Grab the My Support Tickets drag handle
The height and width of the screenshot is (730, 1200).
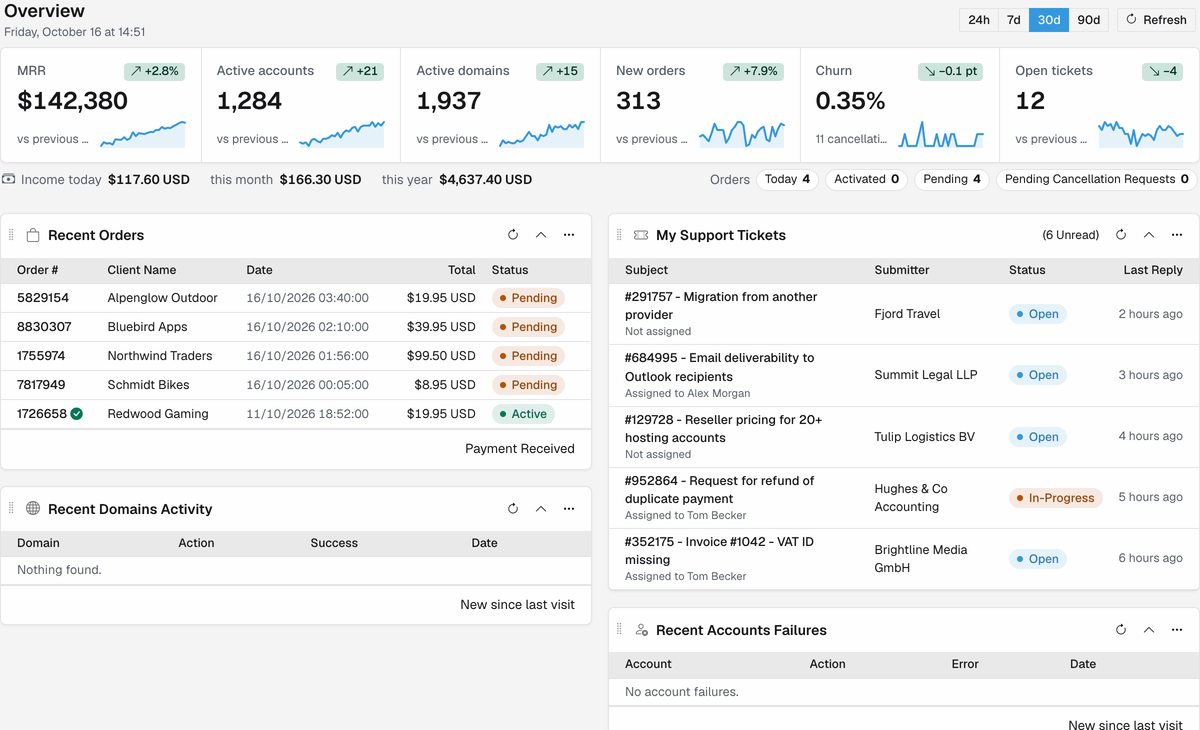pos(620,235)
